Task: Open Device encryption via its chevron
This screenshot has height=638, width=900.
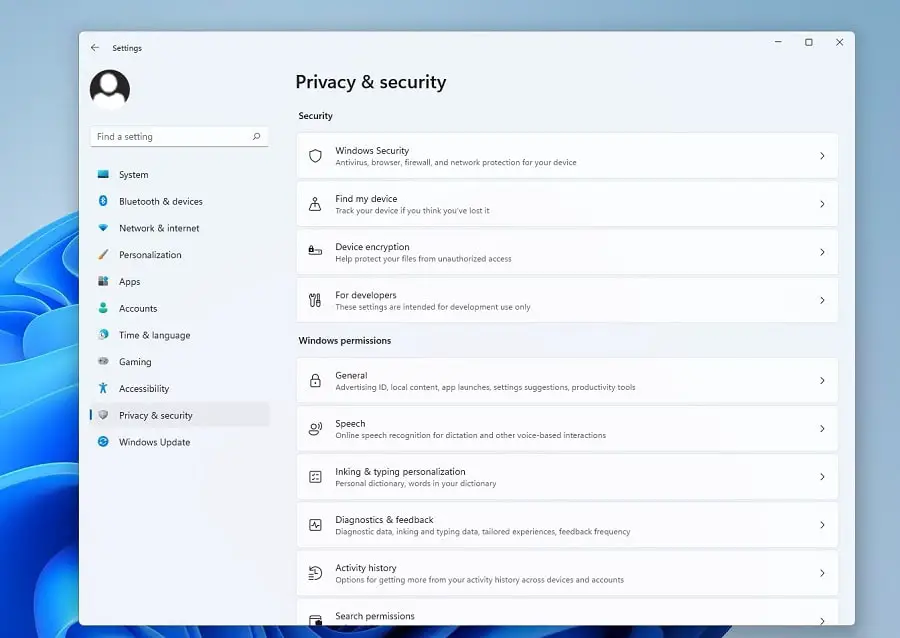Action: click(822, 252)
